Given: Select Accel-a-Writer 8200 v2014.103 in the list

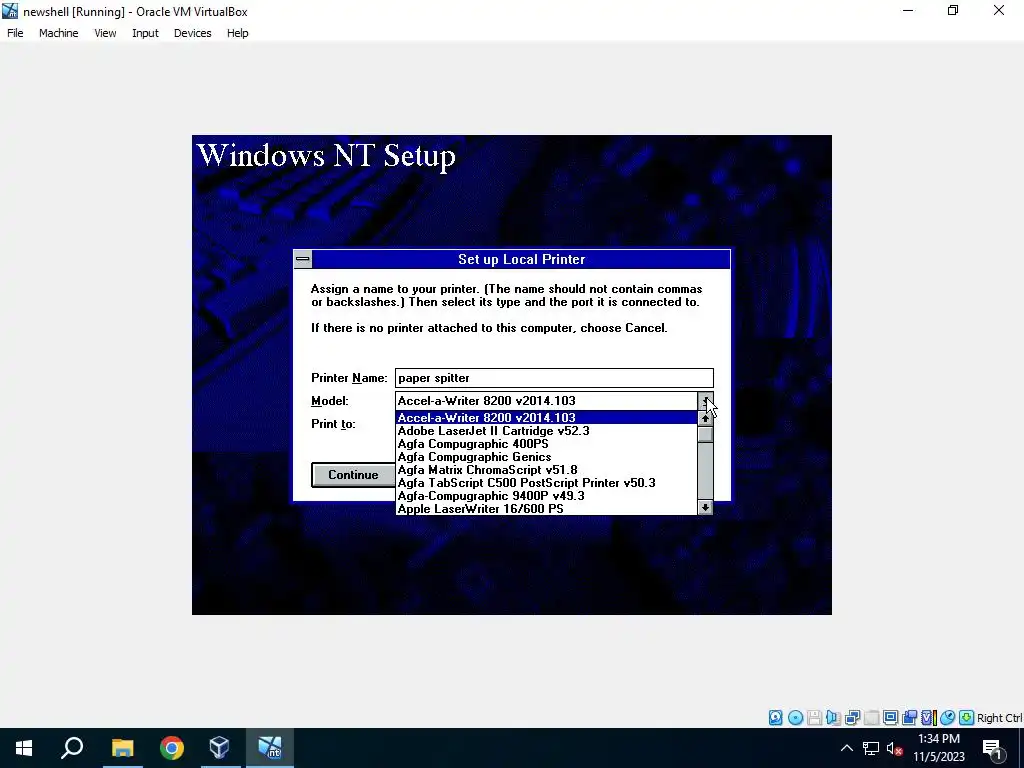Looking at the screenshot, I should pos(547,417).
